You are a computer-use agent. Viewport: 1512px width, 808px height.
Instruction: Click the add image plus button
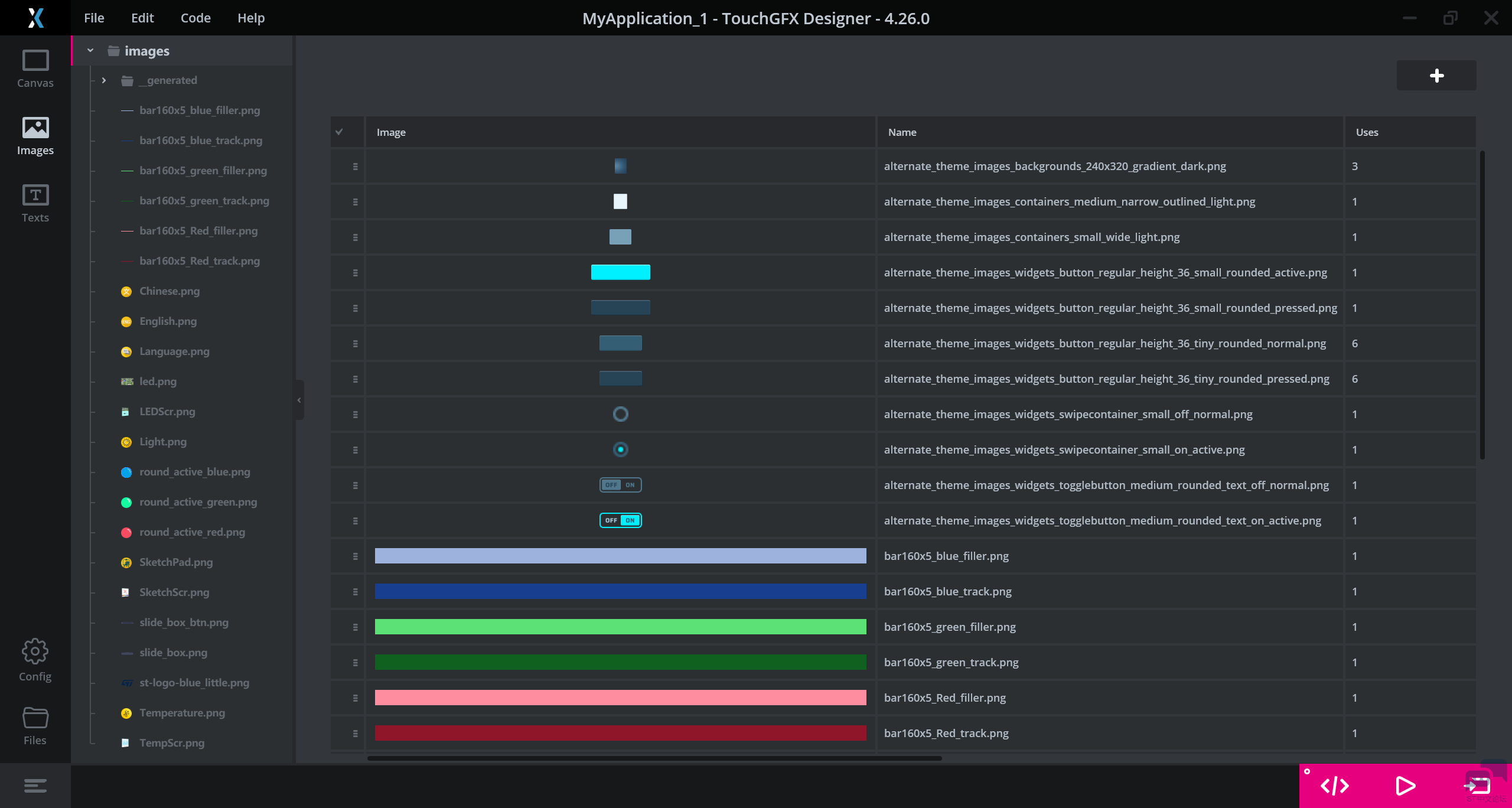1436,76
